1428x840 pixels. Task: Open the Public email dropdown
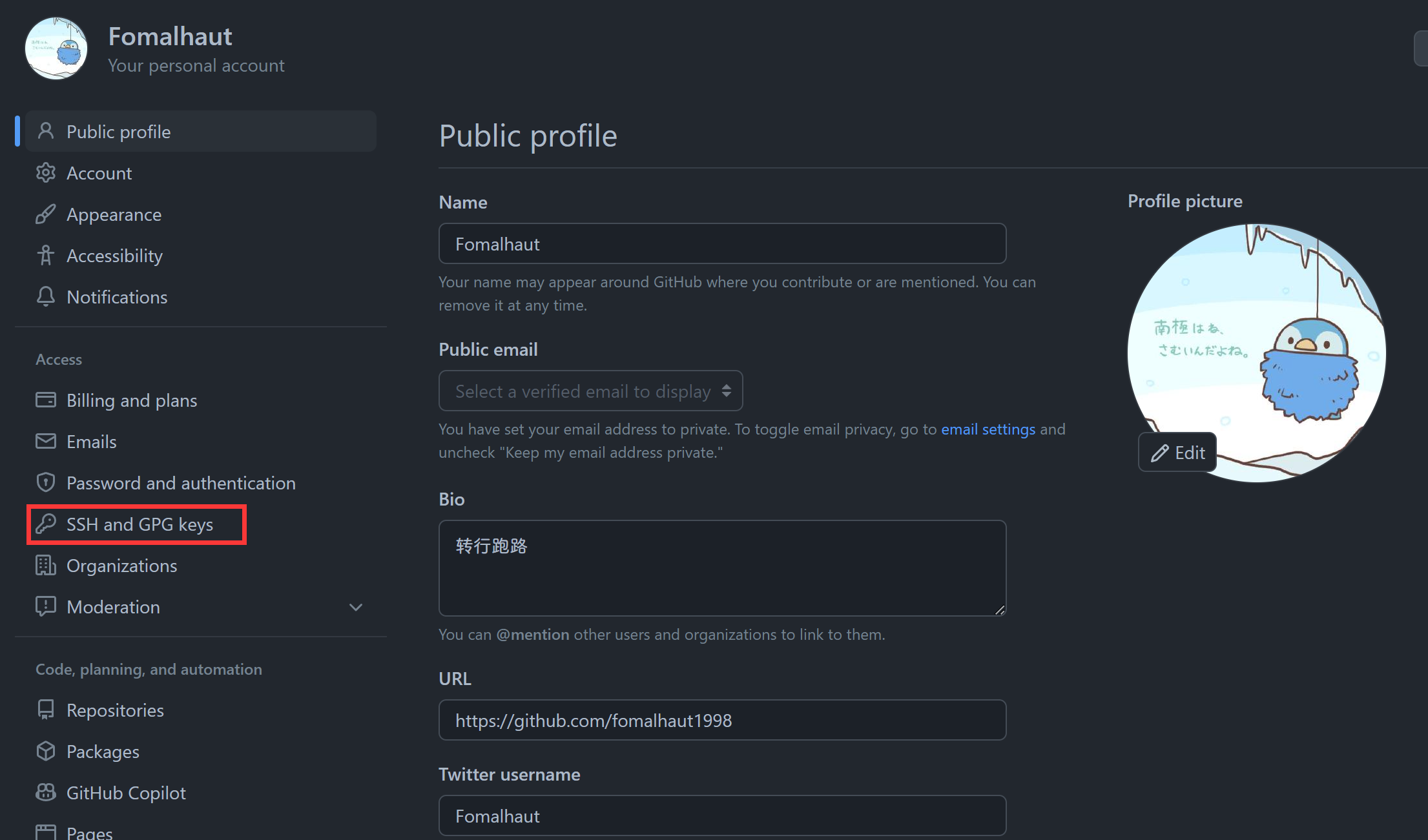(590, 391)
